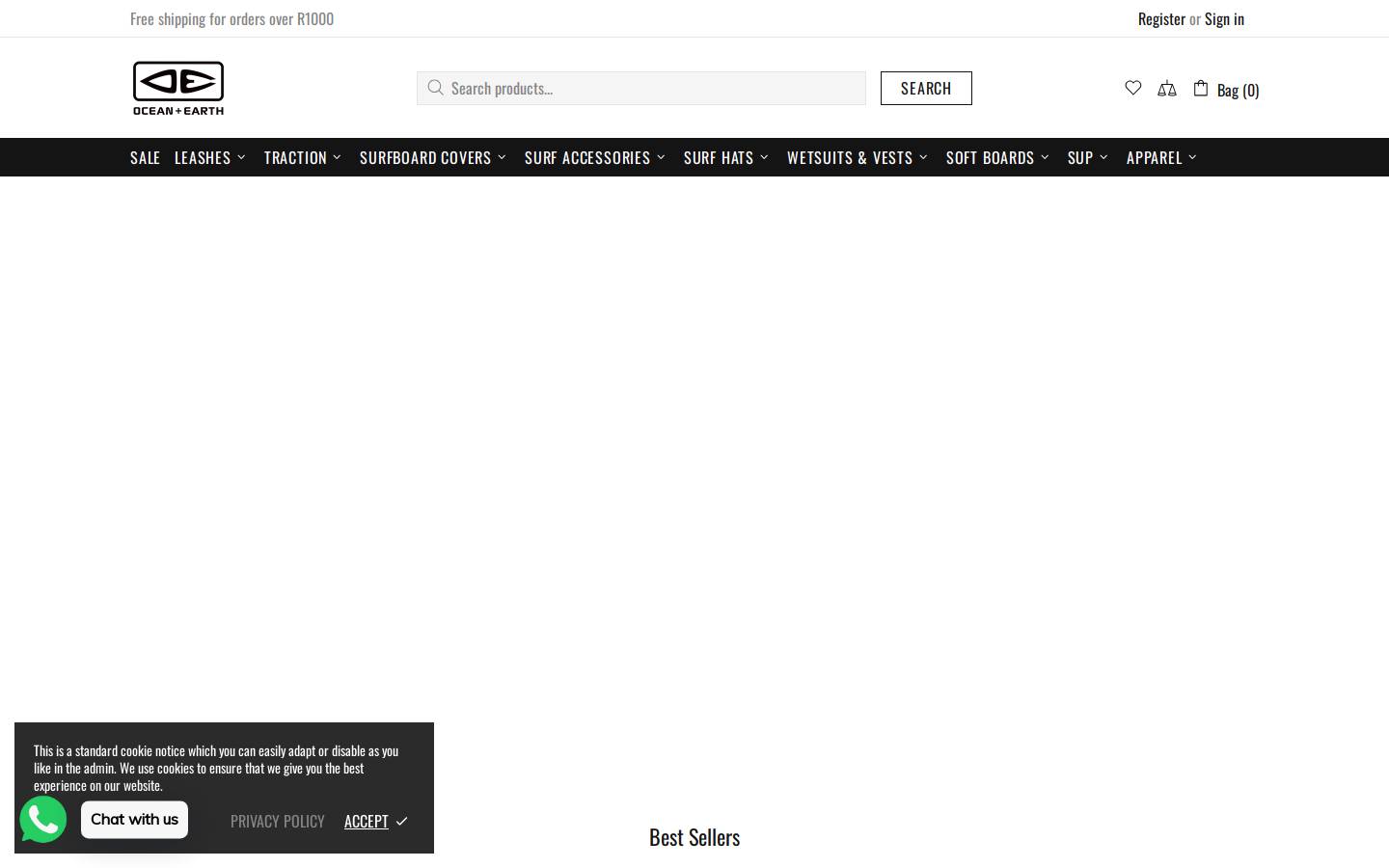The image size is (1389, 868).
Task: Click the search magnifier icon
Action: point(435,88)
